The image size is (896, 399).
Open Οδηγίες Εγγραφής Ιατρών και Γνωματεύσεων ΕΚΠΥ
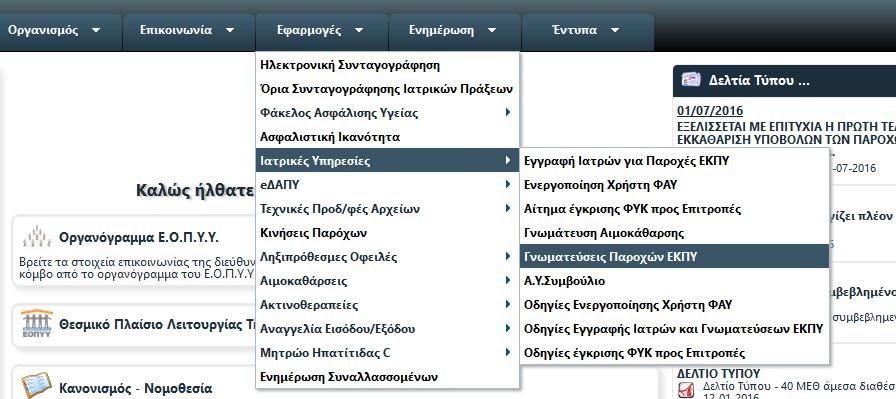click(674, 329)
